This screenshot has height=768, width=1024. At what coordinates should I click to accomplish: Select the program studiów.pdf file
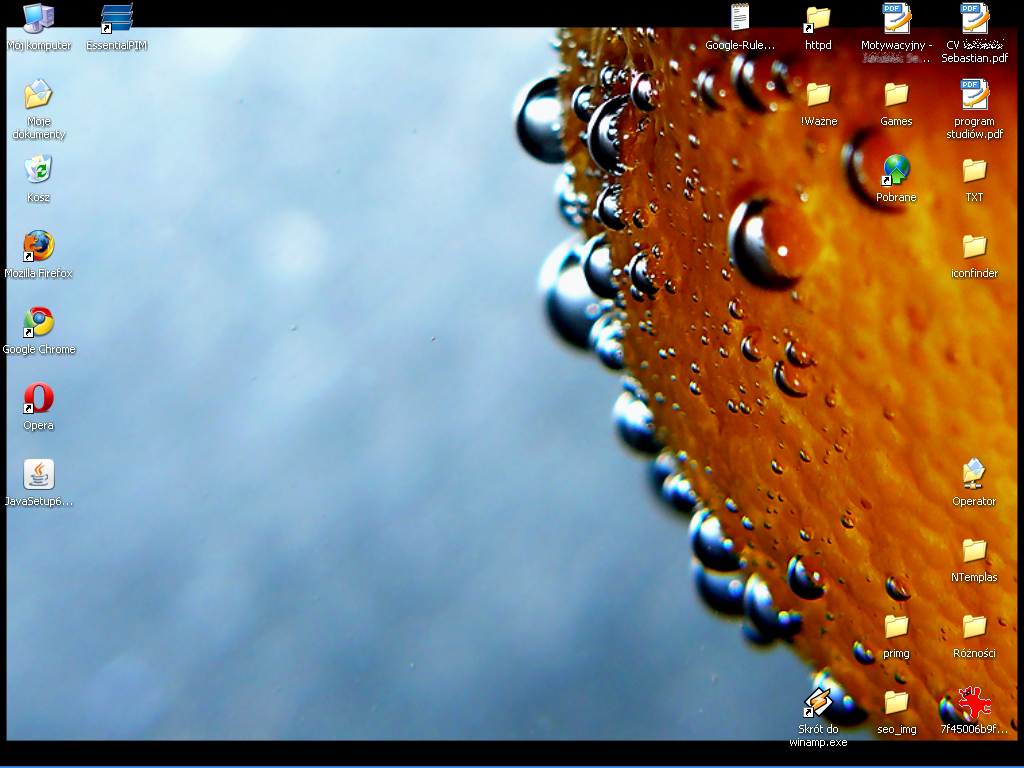tap(974, 96)
